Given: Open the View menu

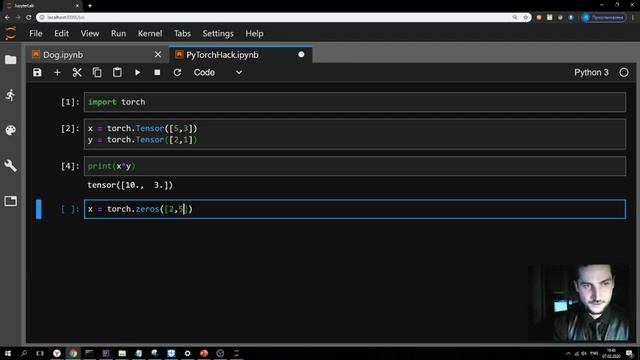Looking at the screenshot, I should coord(89,33).
